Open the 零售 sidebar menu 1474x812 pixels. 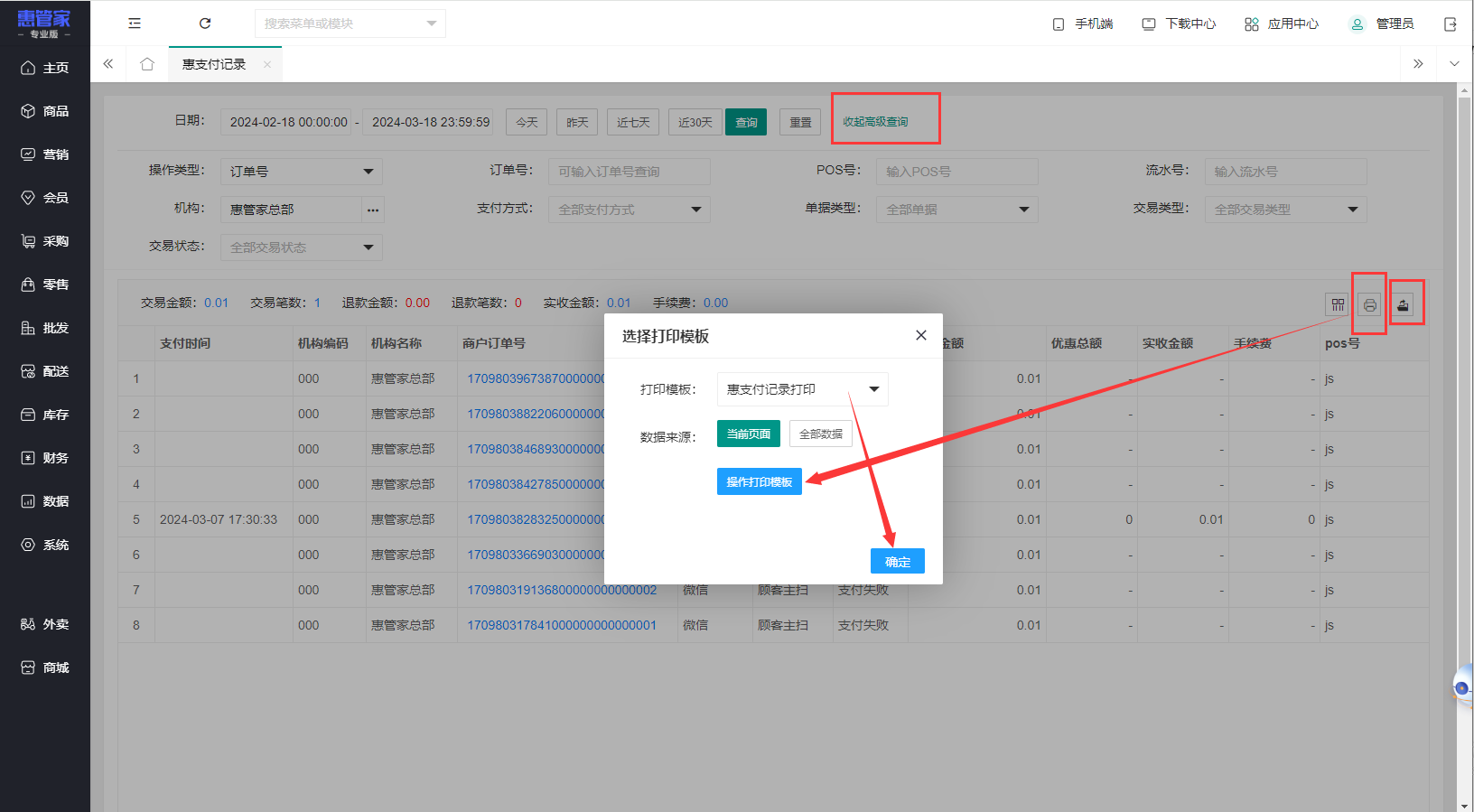pos(45,285)
